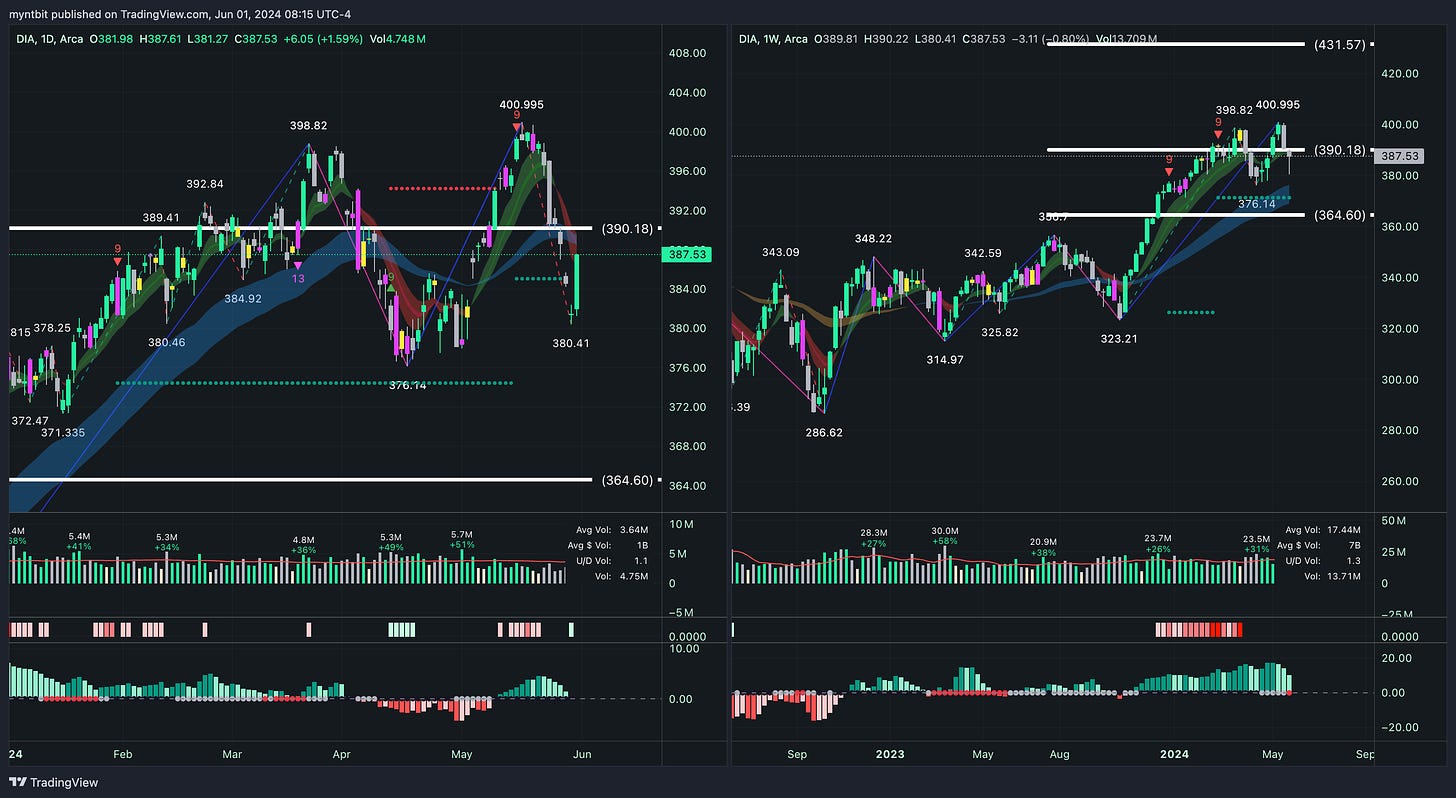The width and height of the screenshot is (1456, 798).
Task: Click the Mar label on daily time axis
Action: [x=232, y=755]
